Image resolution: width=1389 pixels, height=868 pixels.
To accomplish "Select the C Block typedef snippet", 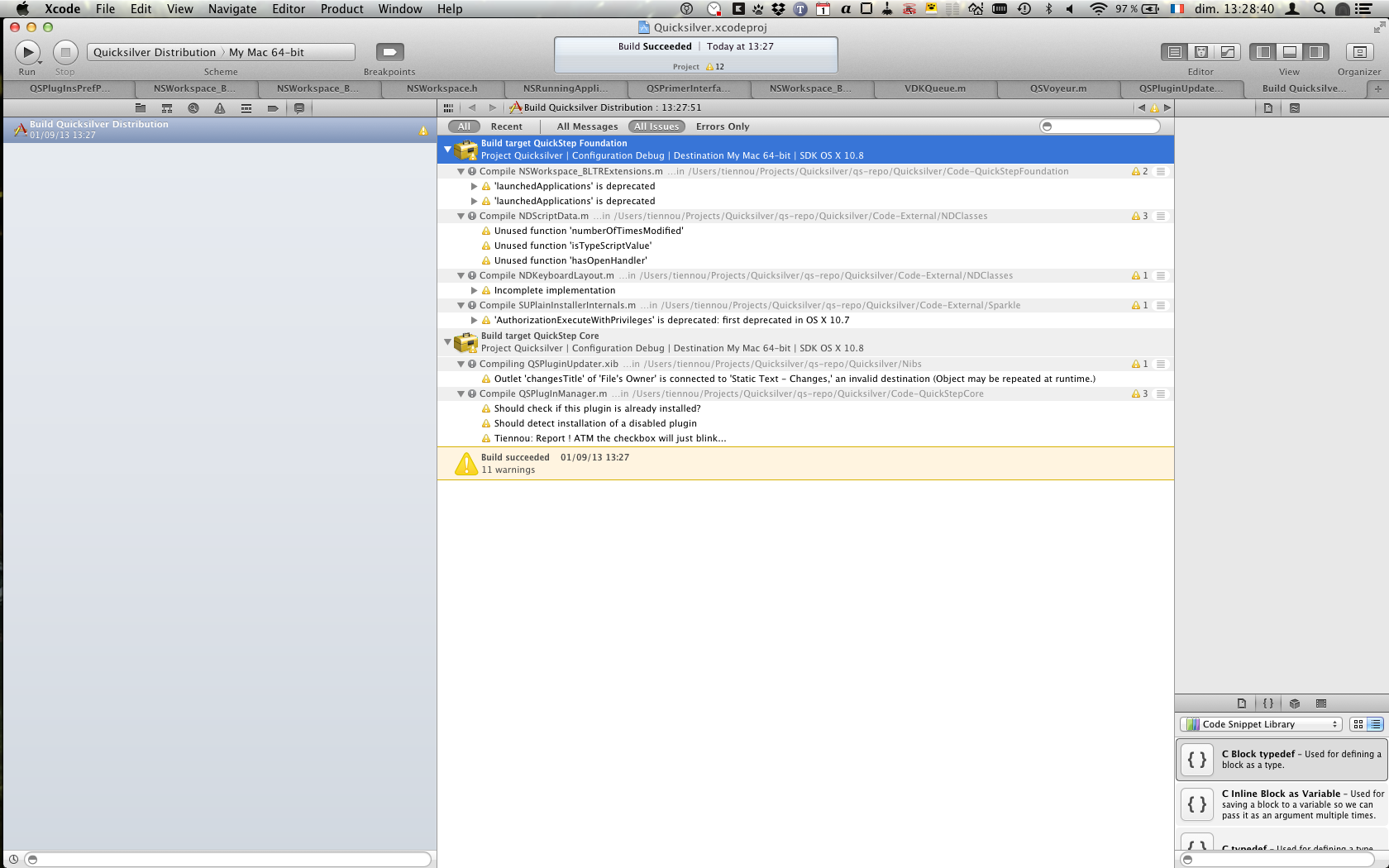I will tap(1282, 759).
